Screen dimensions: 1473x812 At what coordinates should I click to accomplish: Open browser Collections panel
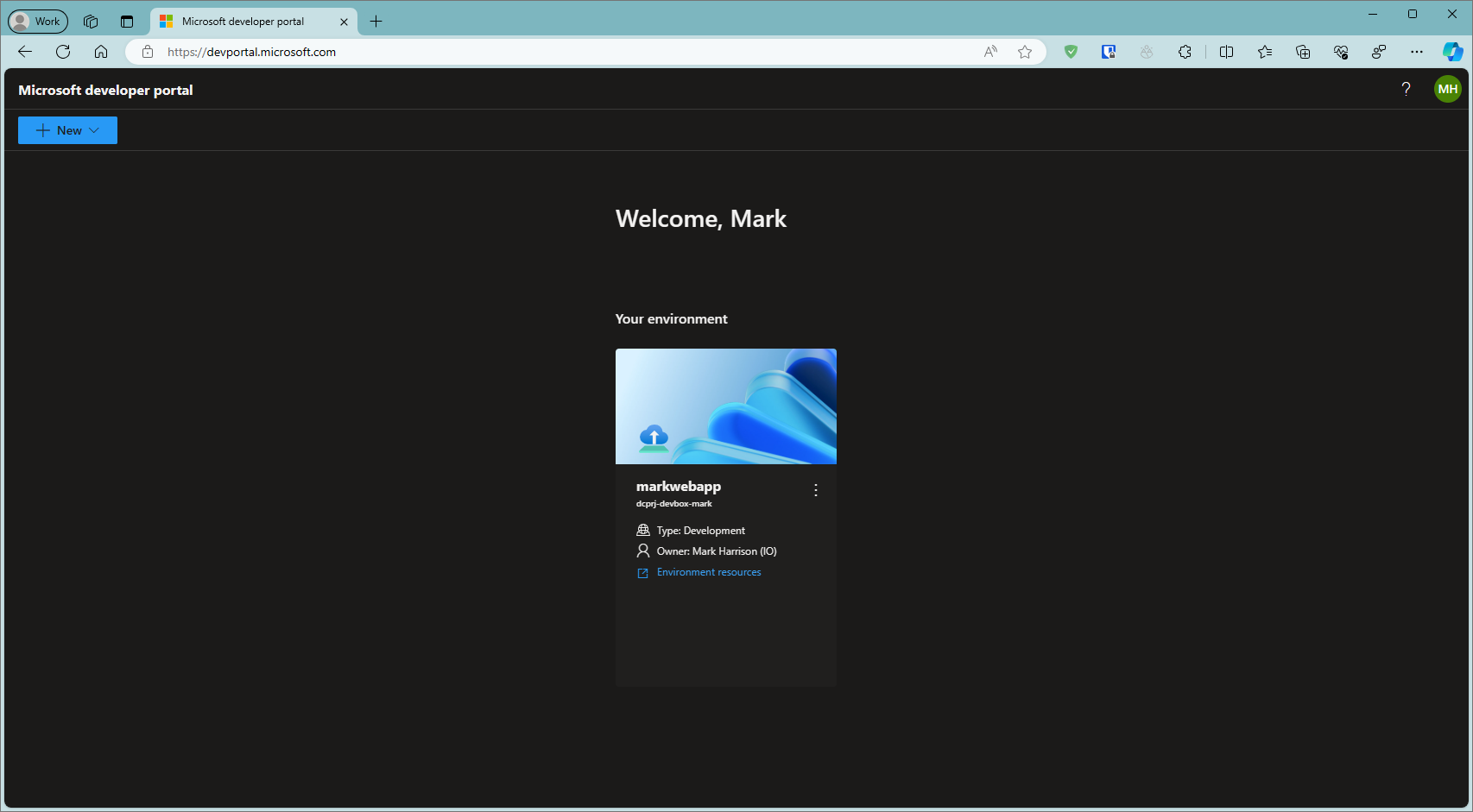point(1303,52)
